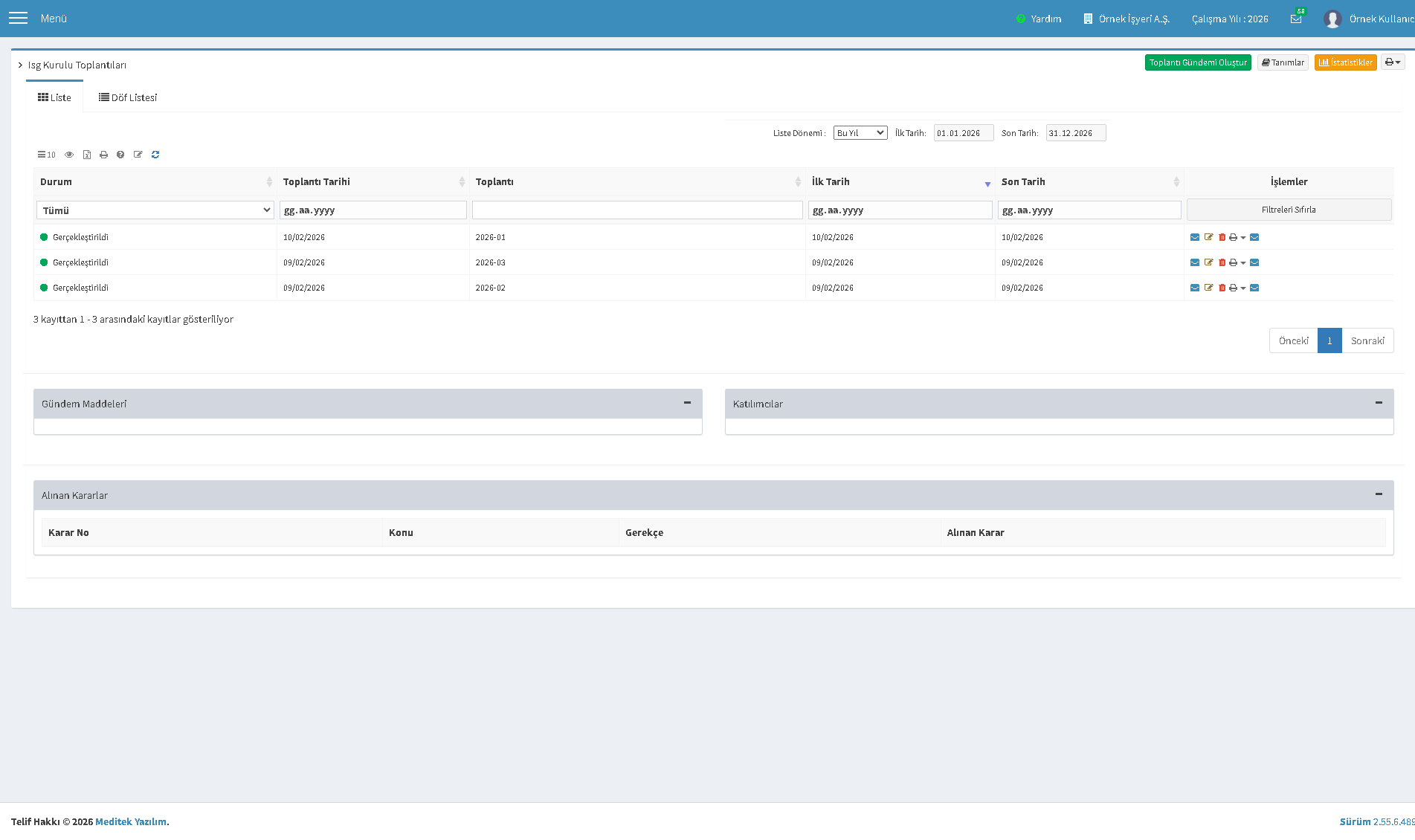Edit the 2026-03 meeting using the pencil icon
Screen dimensions: 1415x840
[x=1208, y=262]
